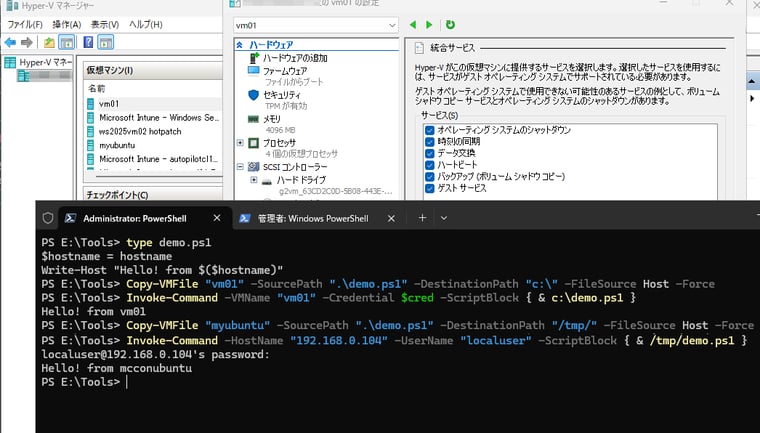Close the Administrator: PowerShell tab

point(217,218)
